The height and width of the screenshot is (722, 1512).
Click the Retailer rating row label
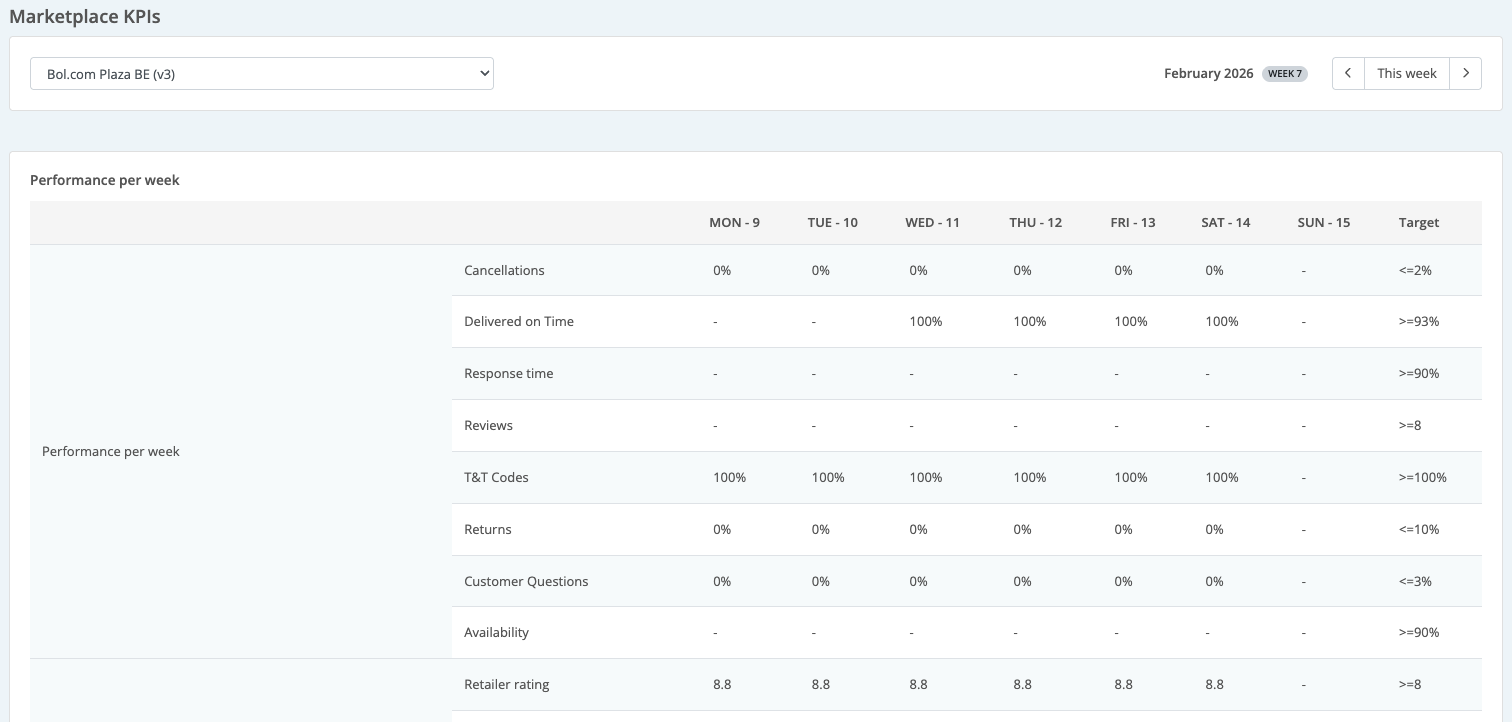pos(507,685)
